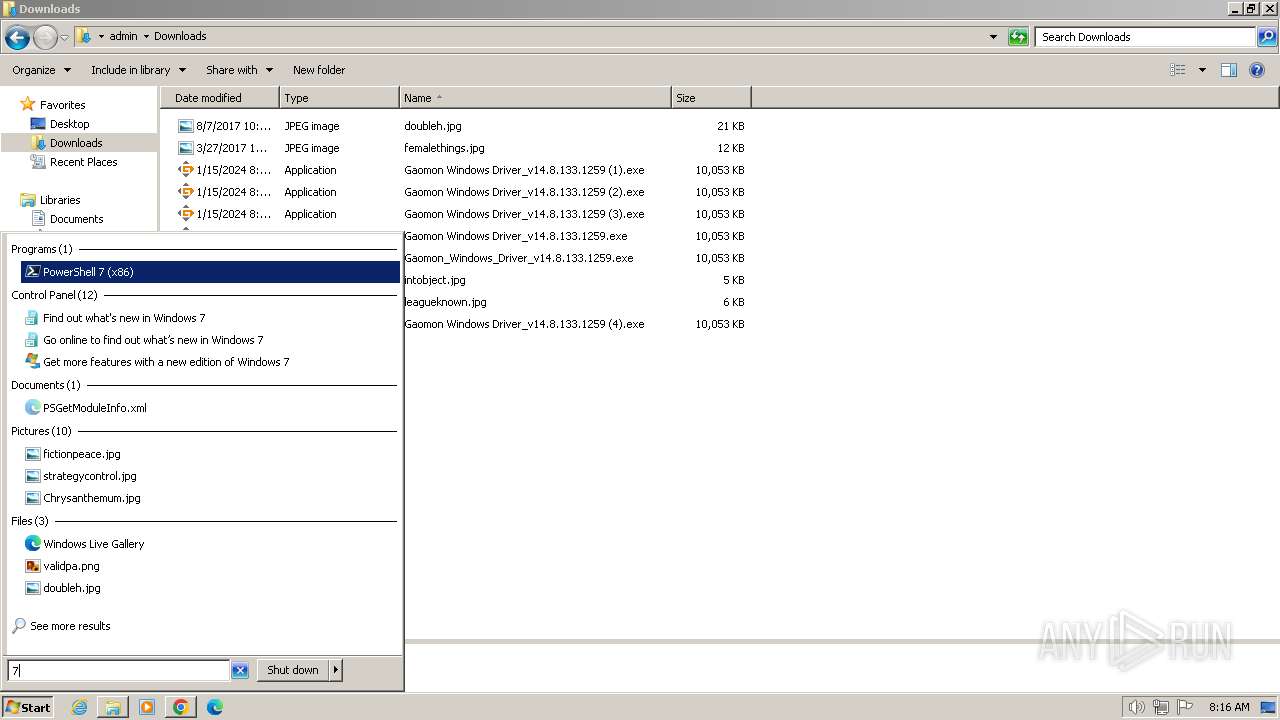Open Internet Explorer from taskbar

[79, 707]
